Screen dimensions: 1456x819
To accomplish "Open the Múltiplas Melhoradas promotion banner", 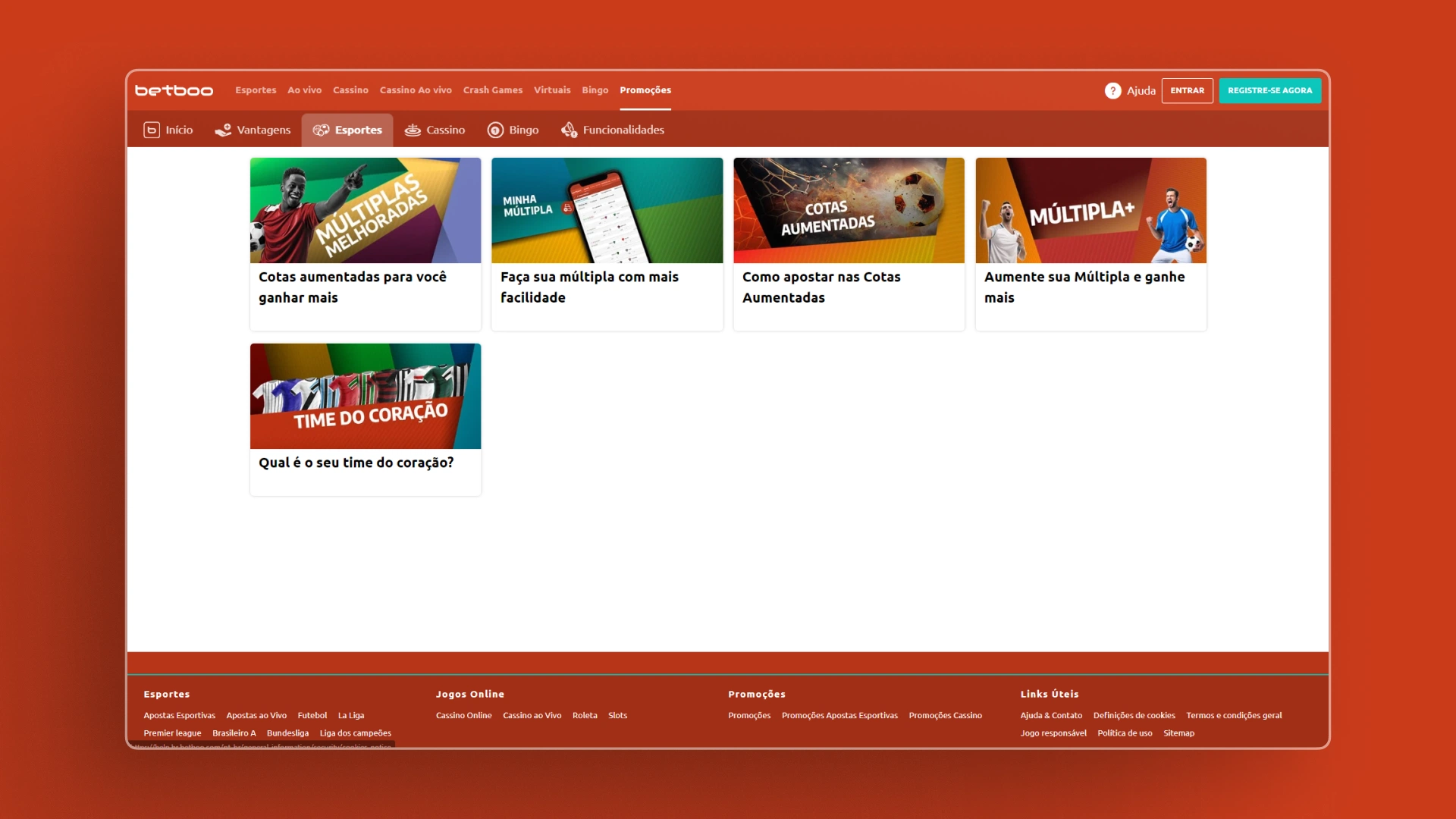I will pyautogui.click(x=365, y=210).
